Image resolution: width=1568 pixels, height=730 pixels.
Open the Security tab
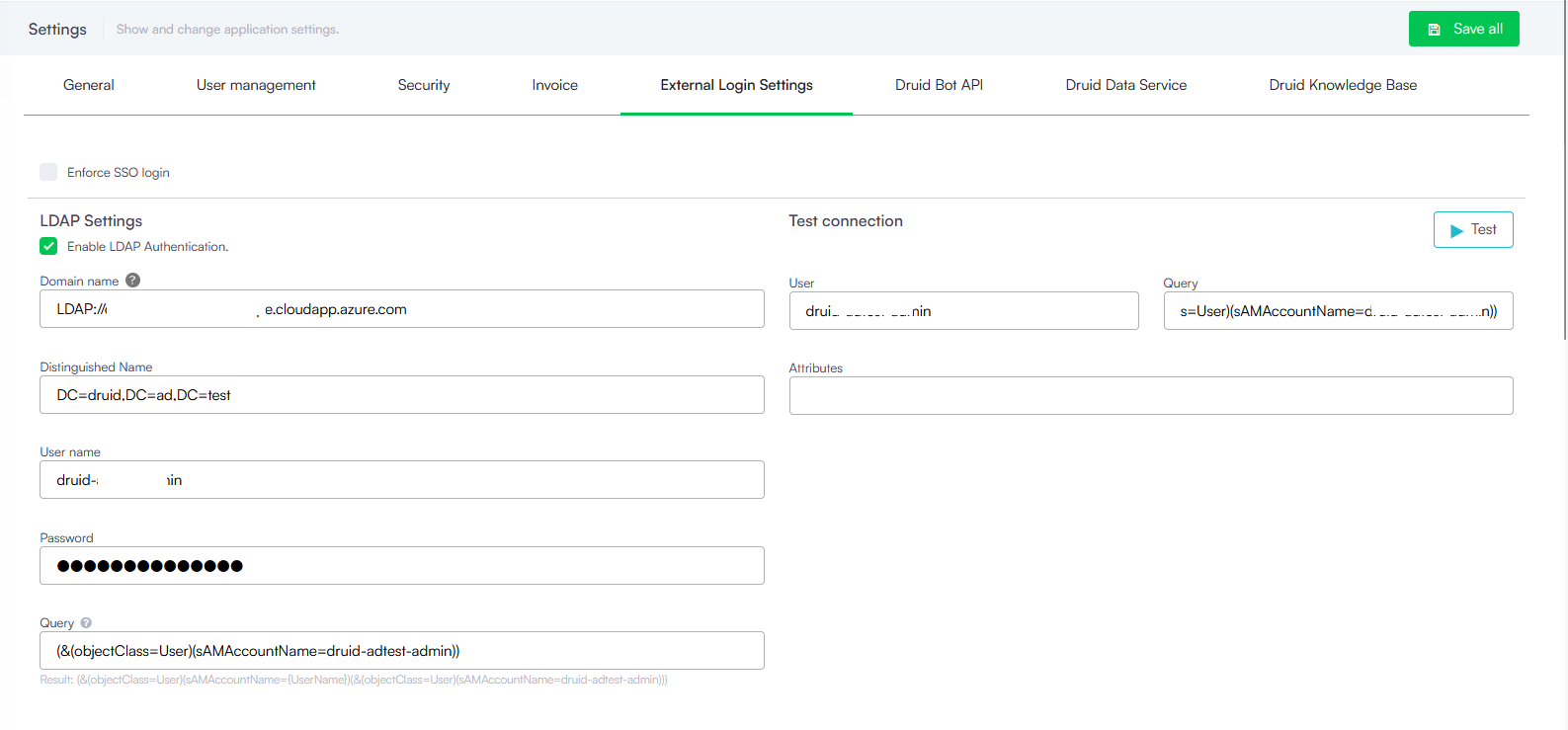click(424, 85)
